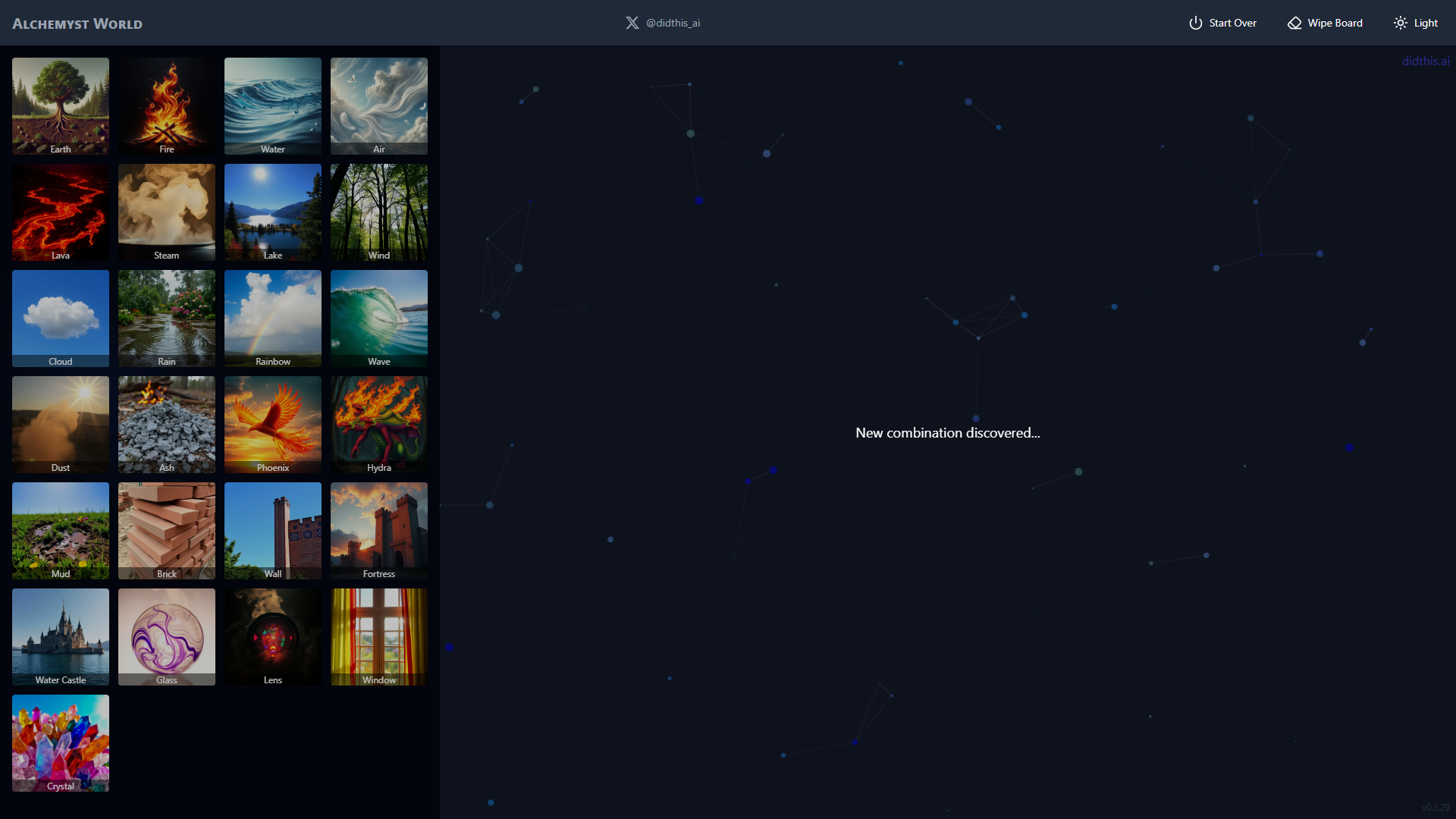Toggle Light theme mode
This screenshot has height=819, width=1456.
(1416, 23)
